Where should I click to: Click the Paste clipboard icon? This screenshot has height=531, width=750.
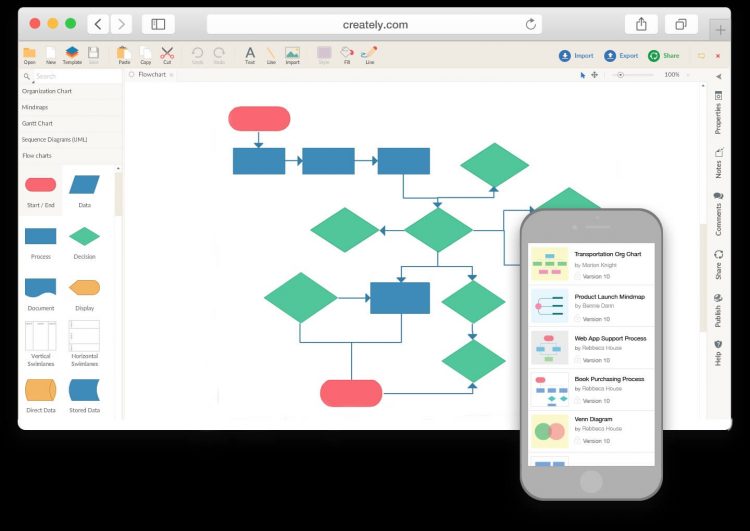click(x=124, y=55)
